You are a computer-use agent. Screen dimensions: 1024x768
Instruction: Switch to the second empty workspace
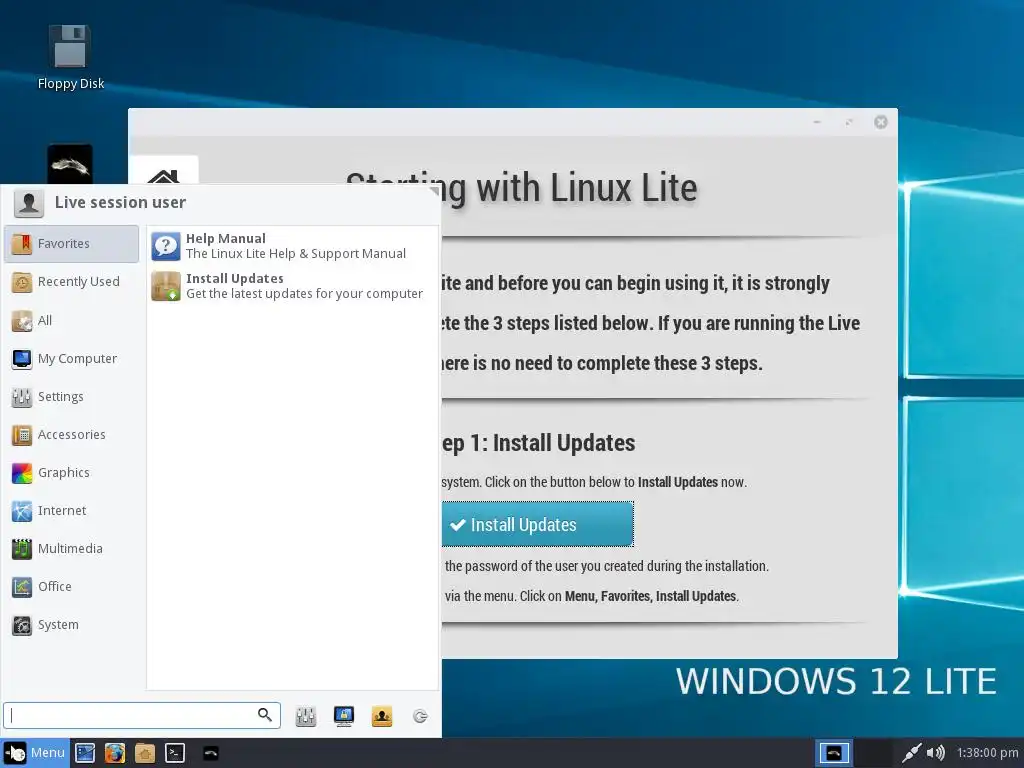pos(873,753)
